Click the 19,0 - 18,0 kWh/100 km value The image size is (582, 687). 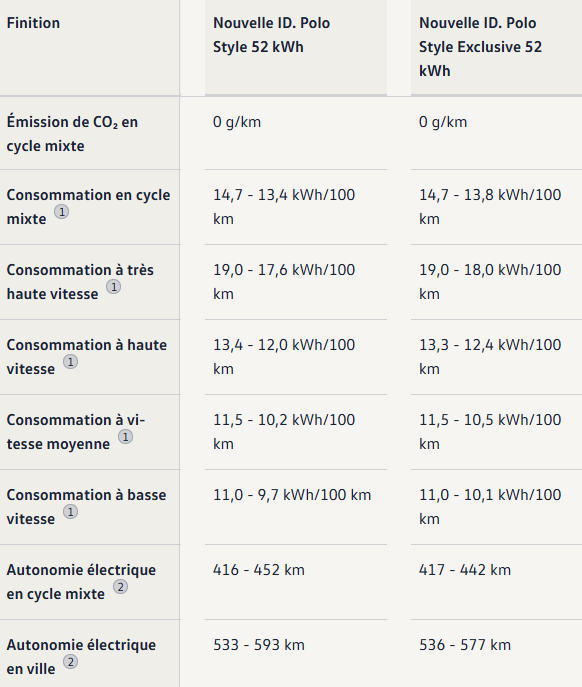click(x=490, y=282)
